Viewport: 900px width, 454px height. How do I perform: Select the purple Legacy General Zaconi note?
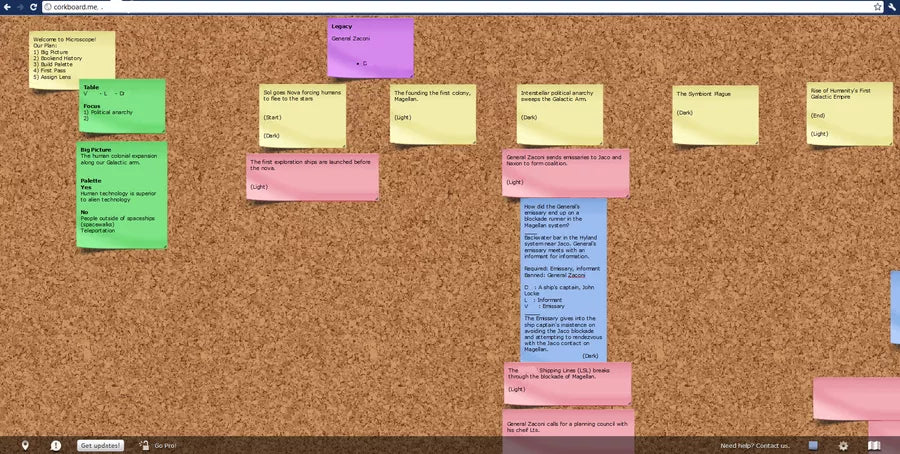[x=371, y=47]
